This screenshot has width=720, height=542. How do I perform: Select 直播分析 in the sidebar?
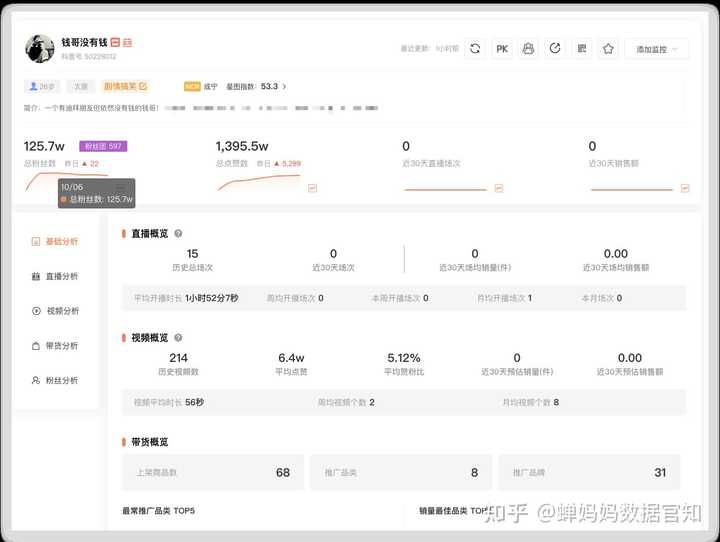56,276
